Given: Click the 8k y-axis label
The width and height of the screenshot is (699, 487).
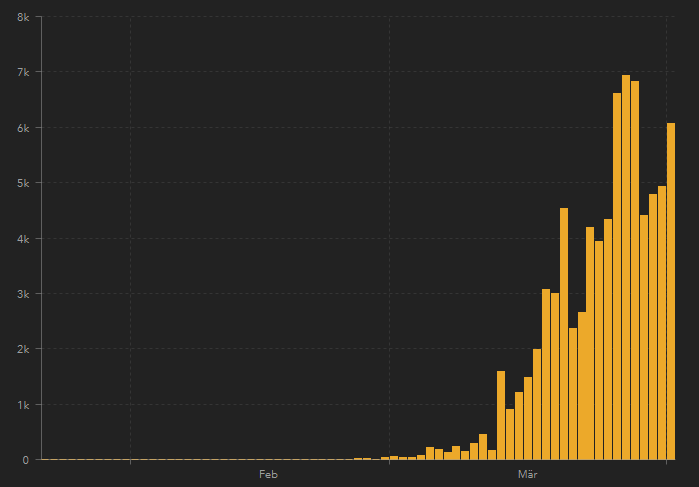Looking at the screenshot, I should pyautogui.click(x=23, y=17).
